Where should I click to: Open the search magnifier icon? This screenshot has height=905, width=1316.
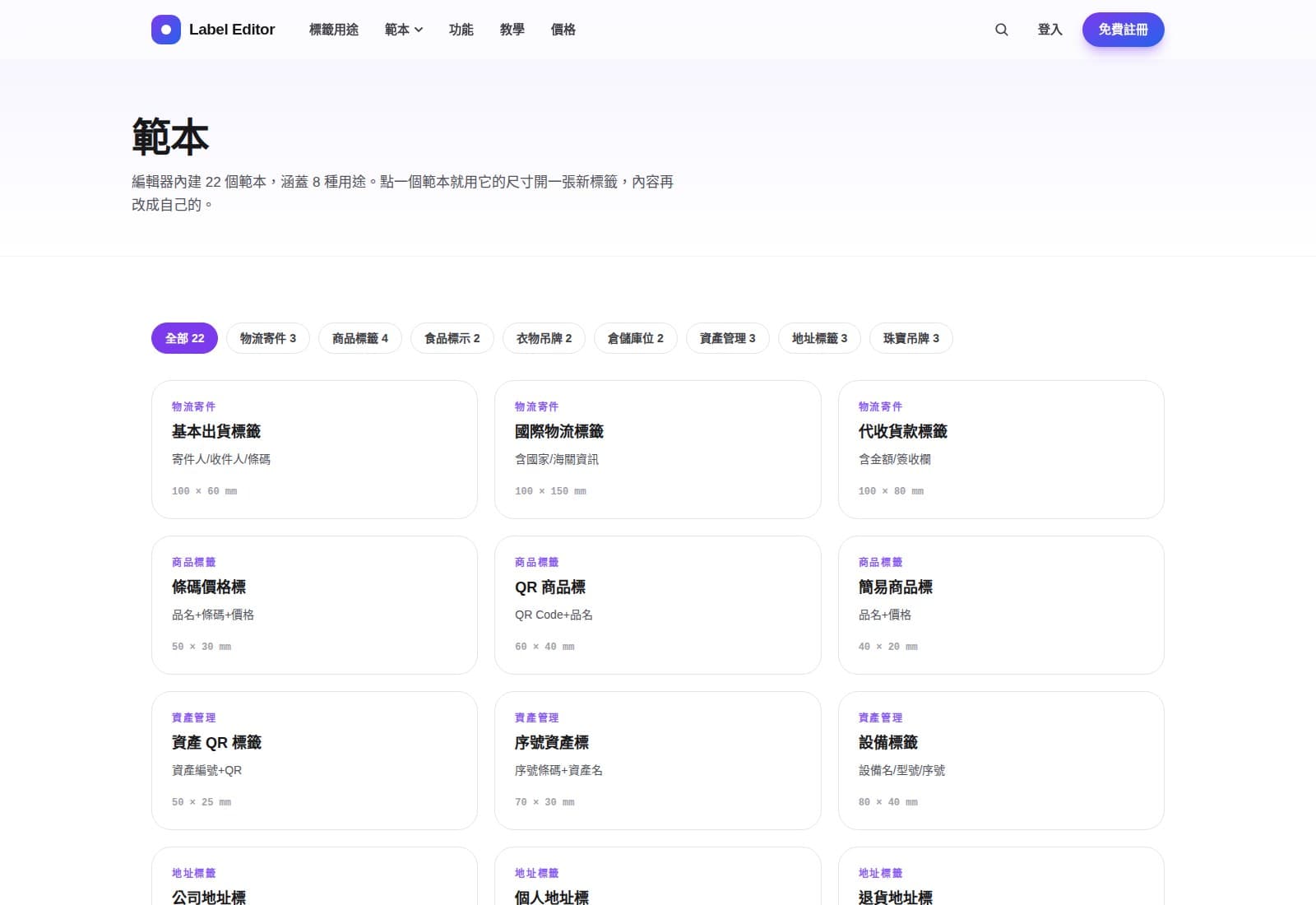click(1001, 30)
